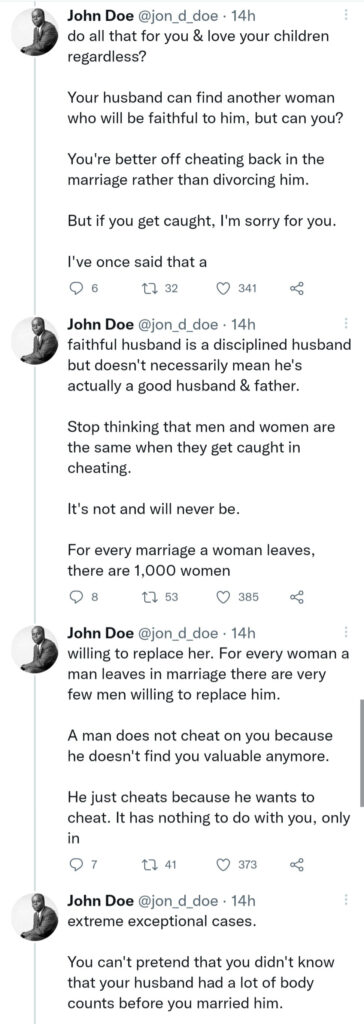Like the tweet with 385 likes
The height and width of the screenshot is (1024, 364).
[x=224, y=596]
